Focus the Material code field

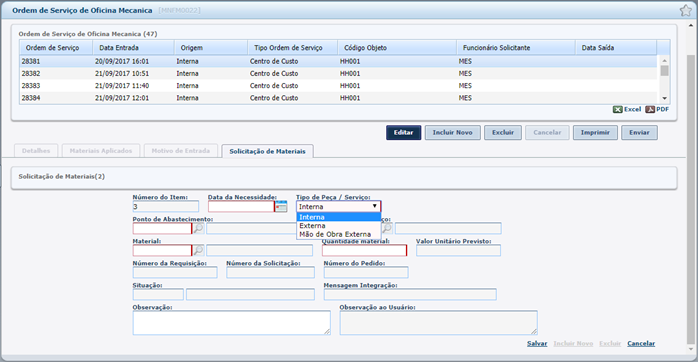162,250
